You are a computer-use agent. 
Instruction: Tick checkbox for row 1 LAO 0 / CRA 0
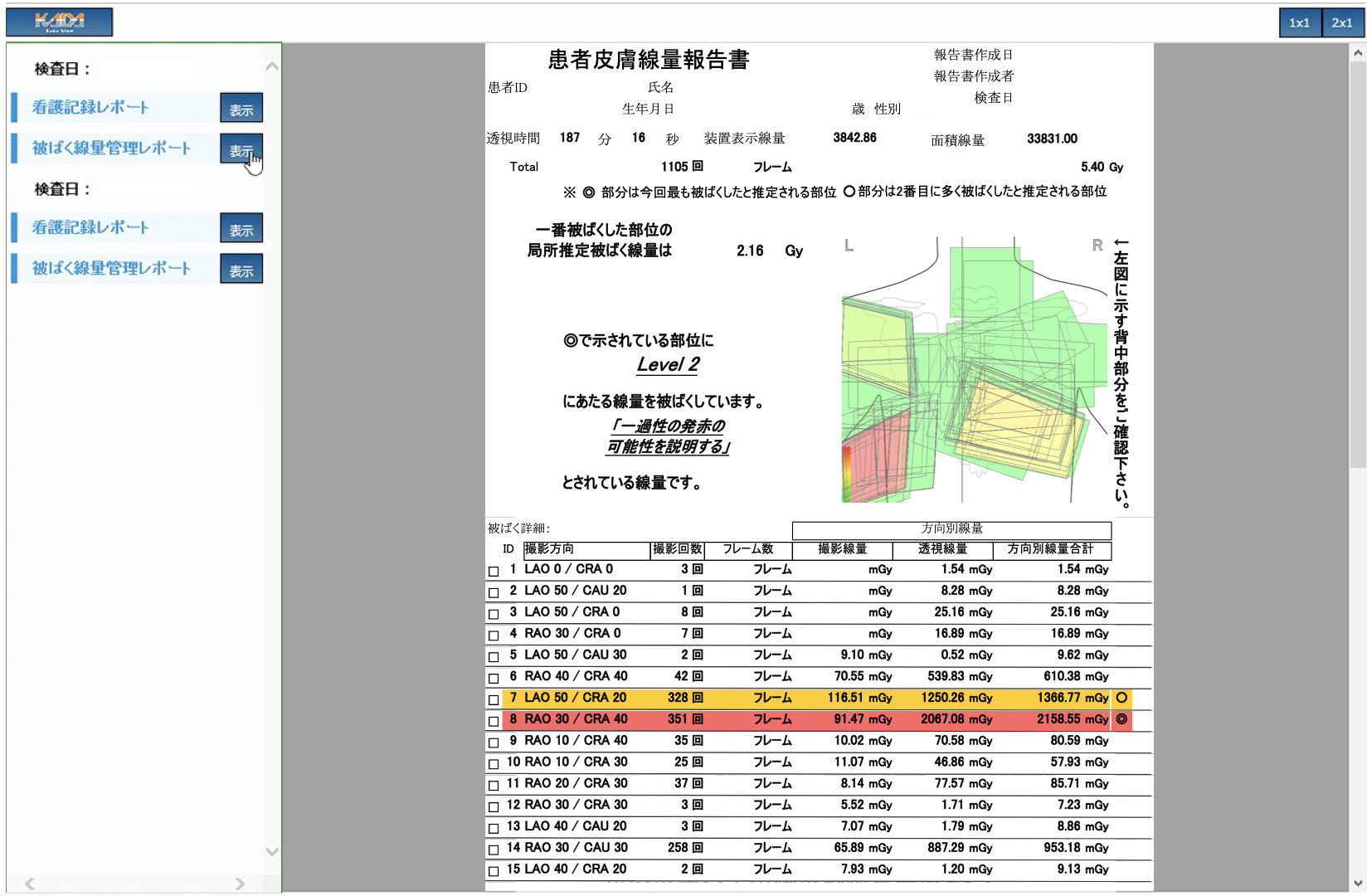pyautogui.click(x=494, y=571)
